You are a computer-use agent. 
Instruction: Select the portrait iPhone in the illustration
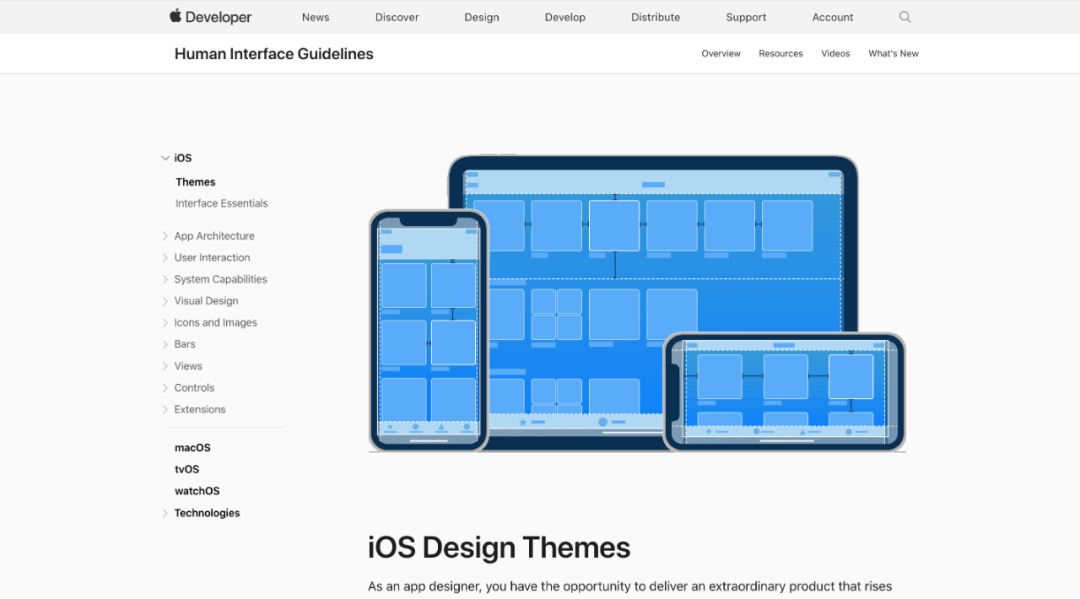(428, 330)
